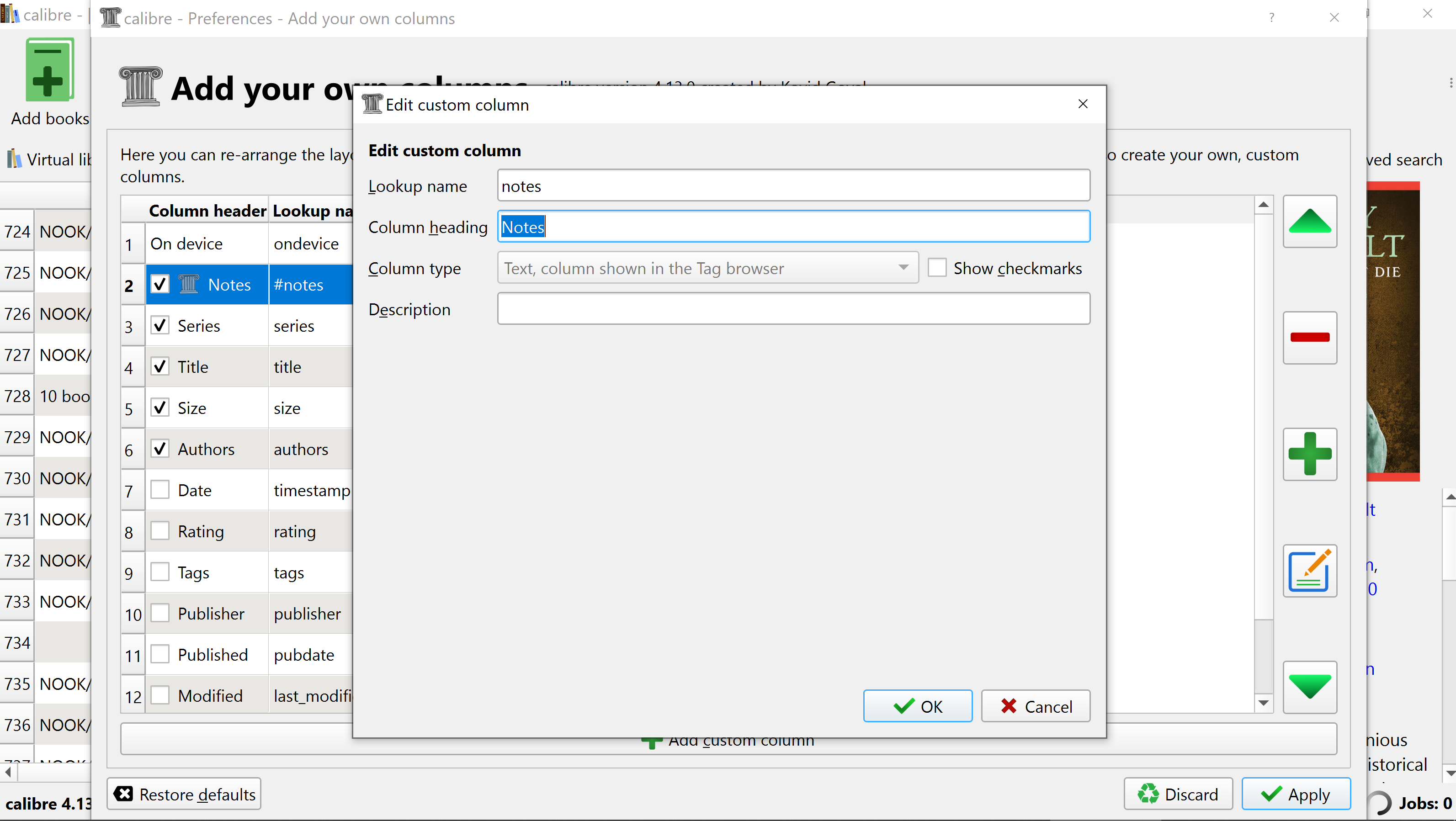Screen dimensions: 1456x821
Task: Uncheck the Series column checkbox
Action: [160, 325]
